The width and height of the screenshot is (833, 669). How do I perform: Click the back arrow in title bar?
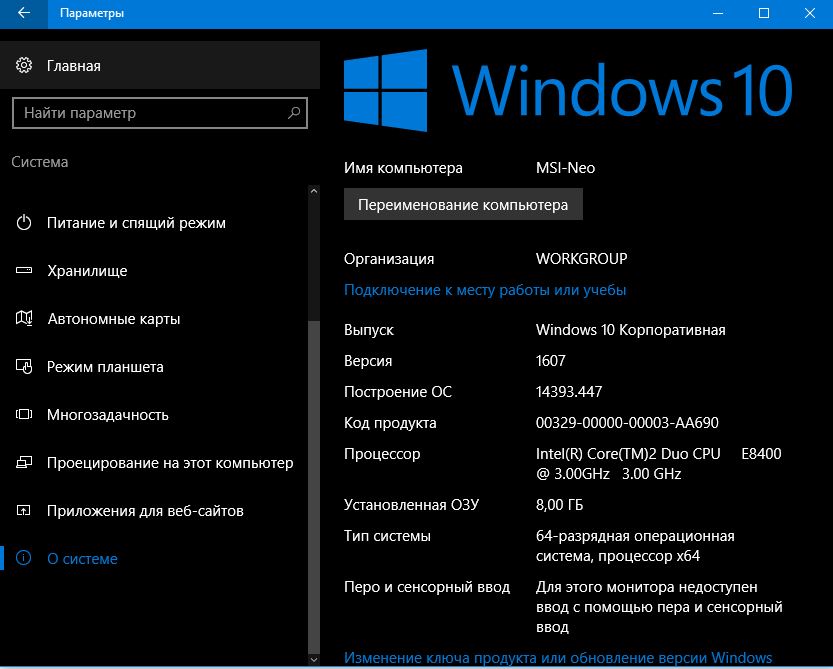tap(23, 13)
